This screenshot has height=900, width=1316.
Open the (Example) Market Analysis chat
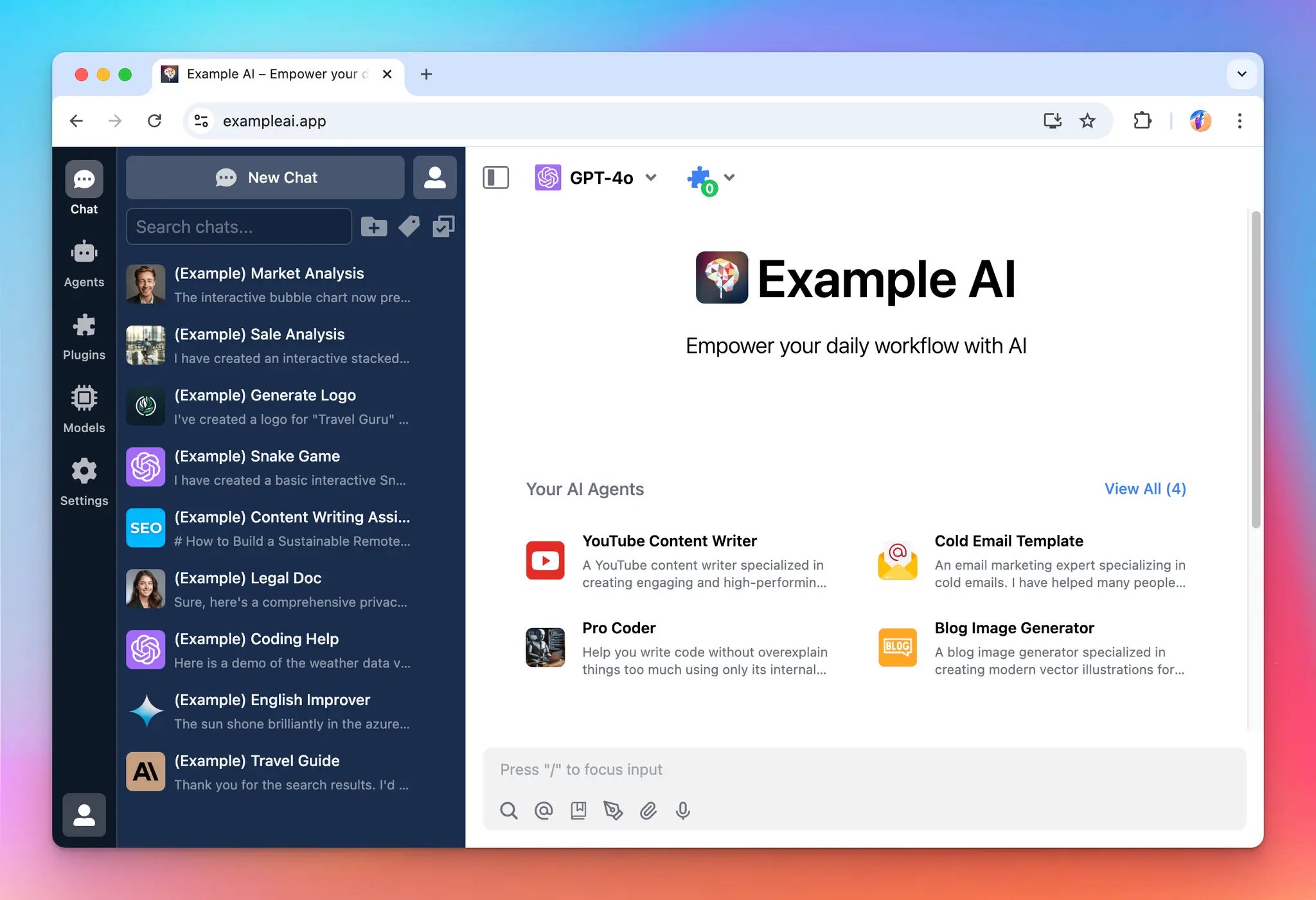coord(291,285)
